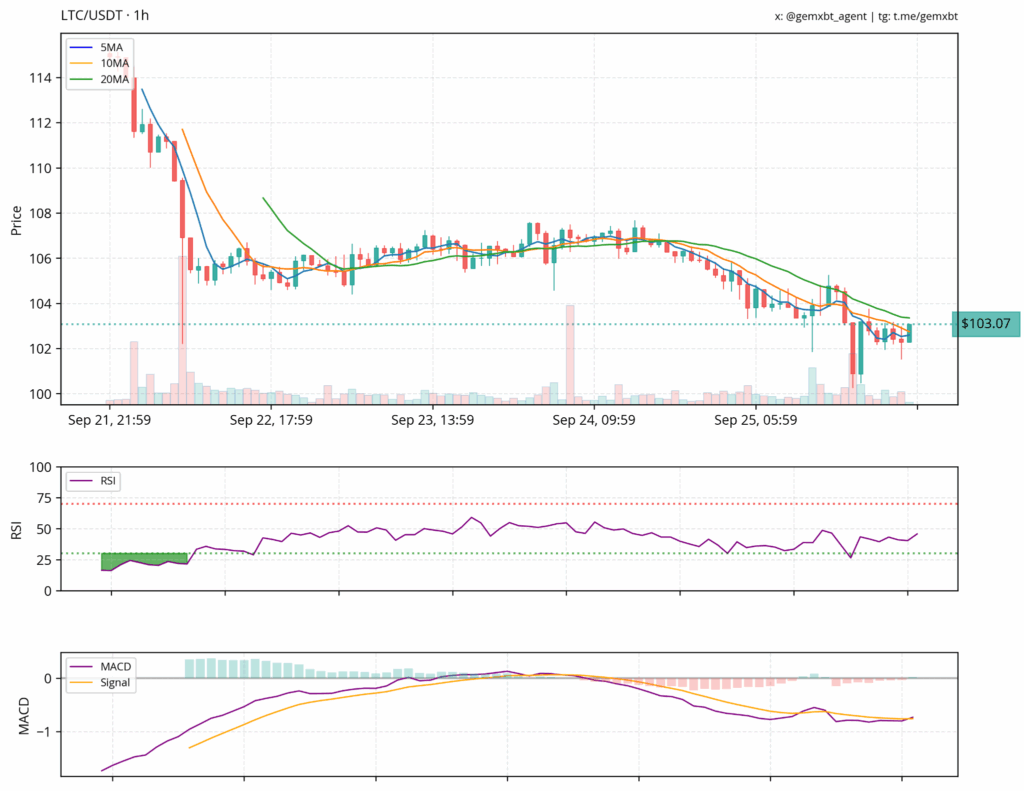The width and height of the screenshot is (1024, 791).
Task: Click the blue line swatch beside 5MA
Action: point(81,47)
